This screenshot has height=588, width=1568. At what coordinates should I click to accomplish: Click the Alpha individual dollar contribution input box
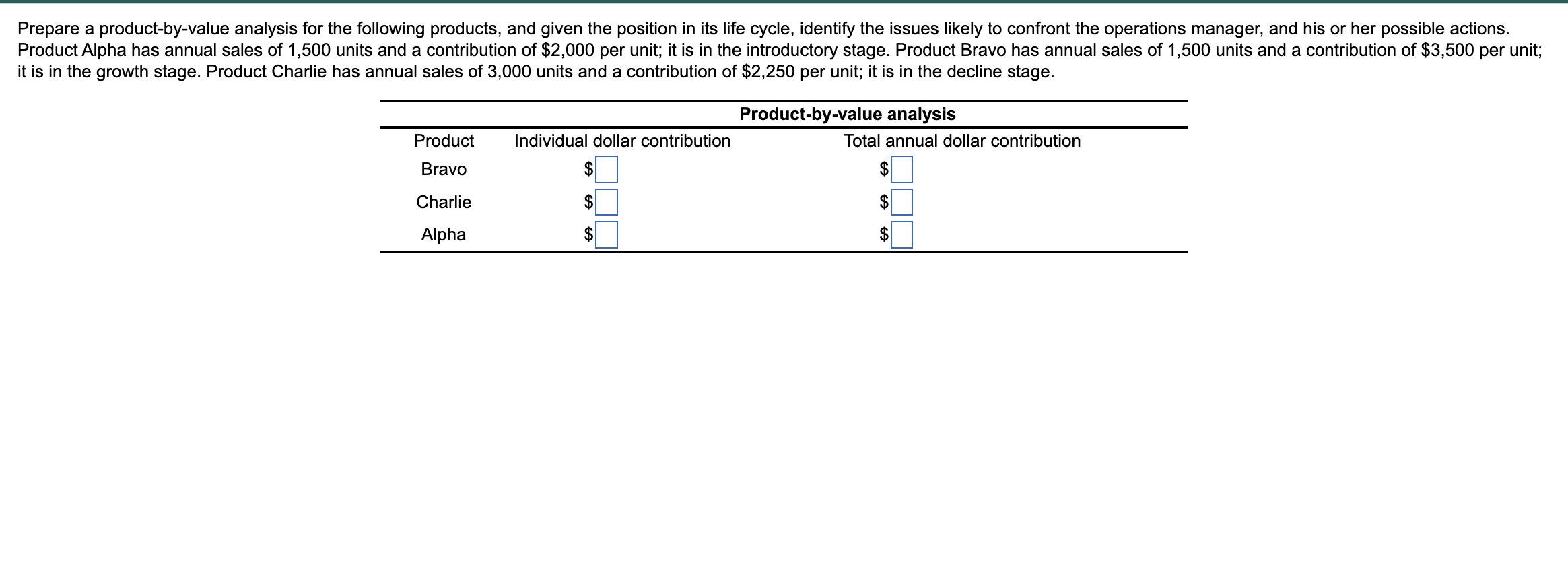point(607,235)
